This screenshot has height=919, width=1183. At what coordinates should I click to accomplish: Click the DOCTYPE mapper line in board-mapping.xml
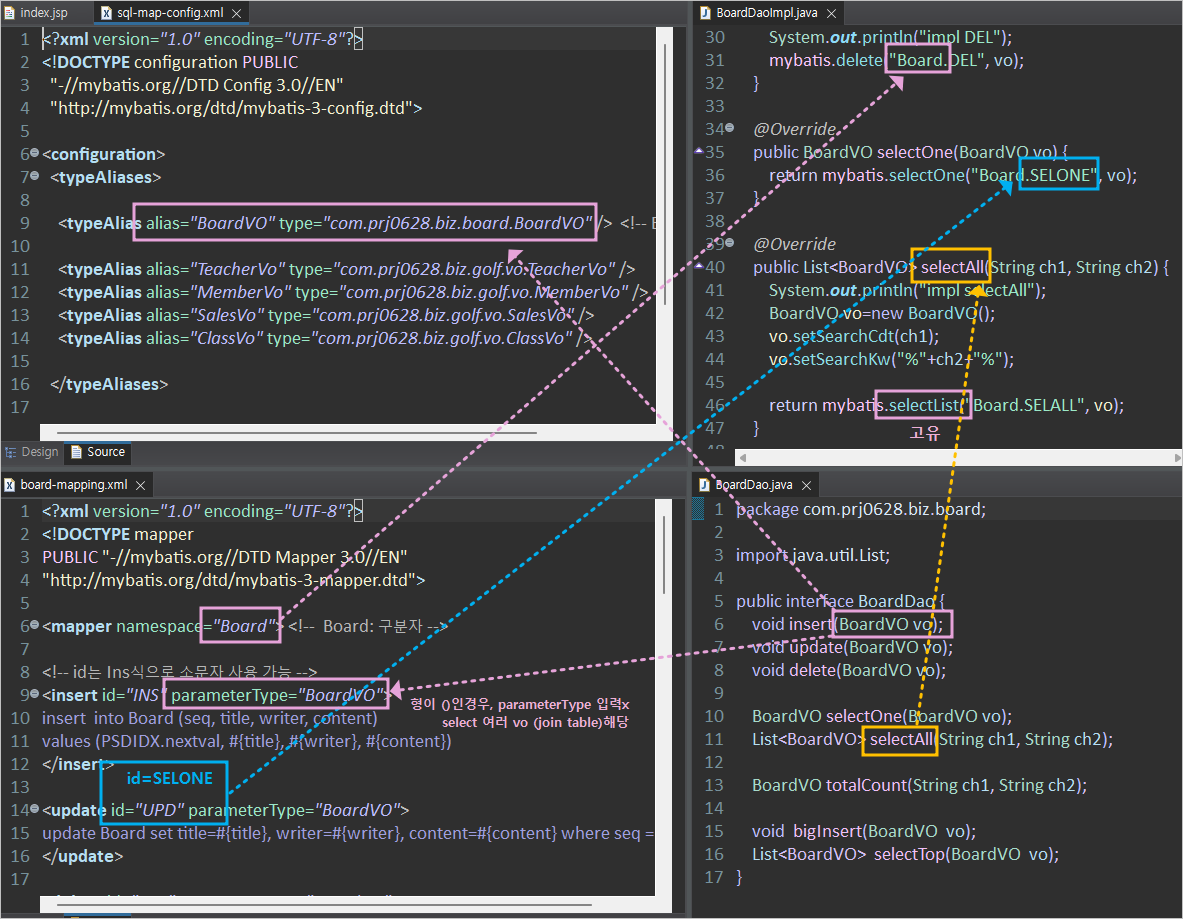point(118,534)
